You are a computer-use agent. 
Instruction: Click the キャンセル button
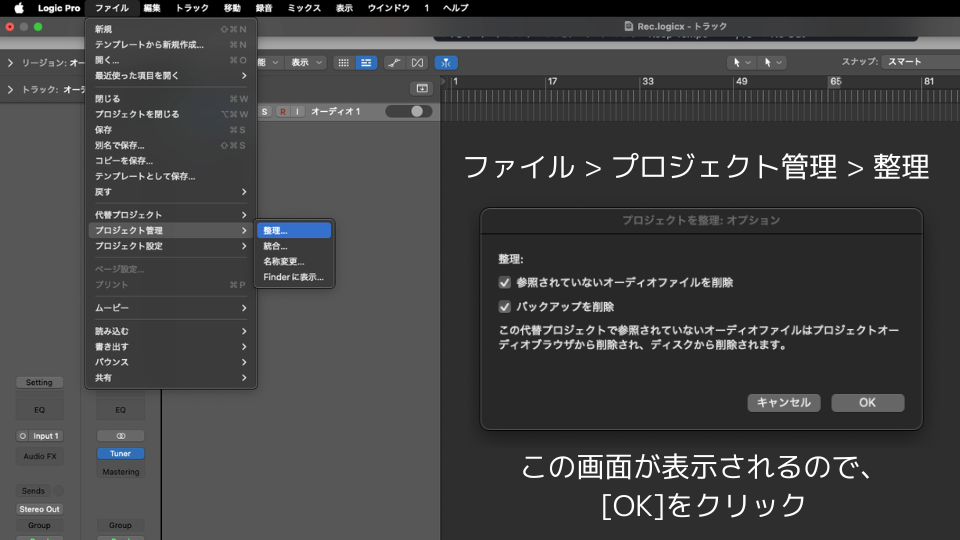pyautogui.click(x=784, y=403)
